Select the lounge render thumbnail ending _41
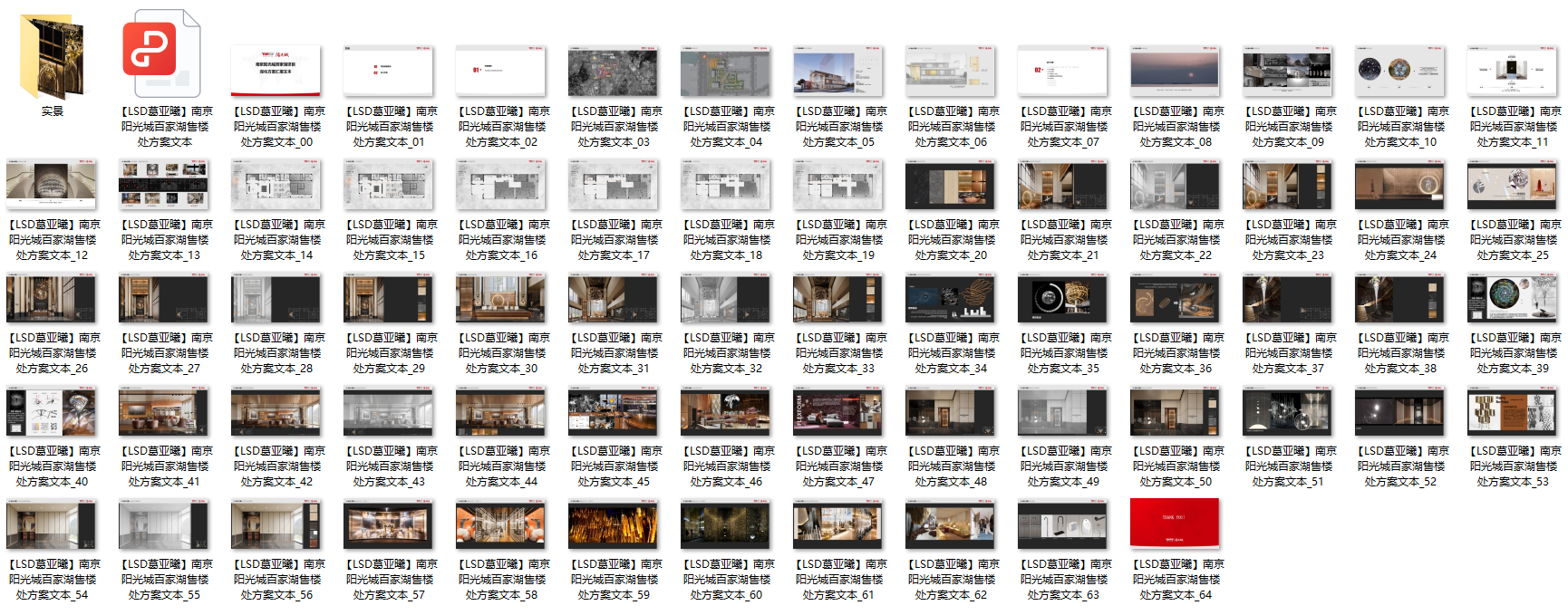 tap(163, 412)
